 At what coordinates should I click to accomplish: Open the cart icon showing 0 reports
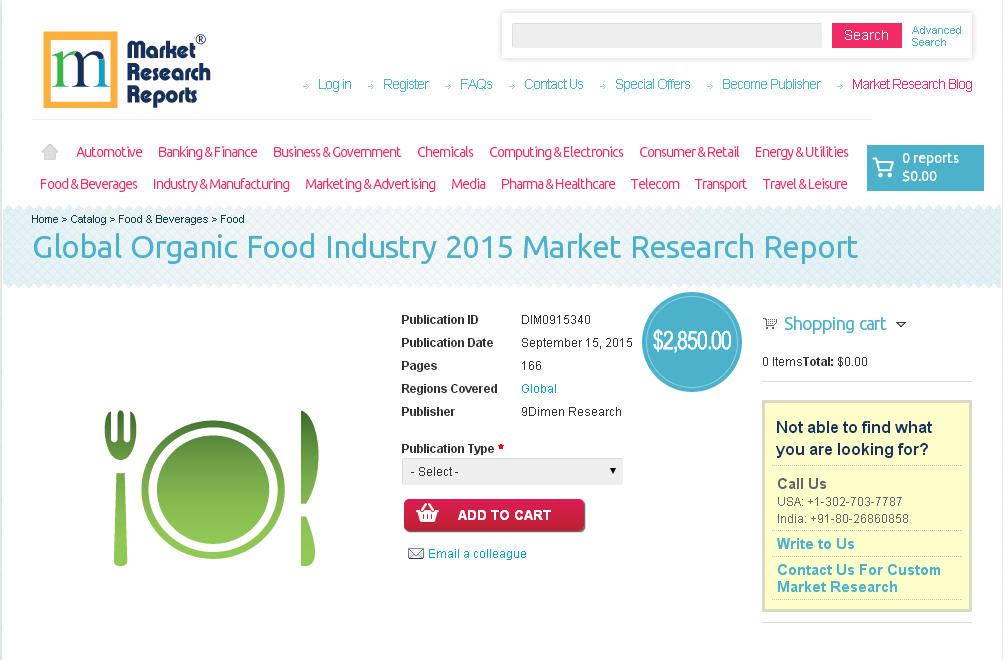click(x=883, y=168)
